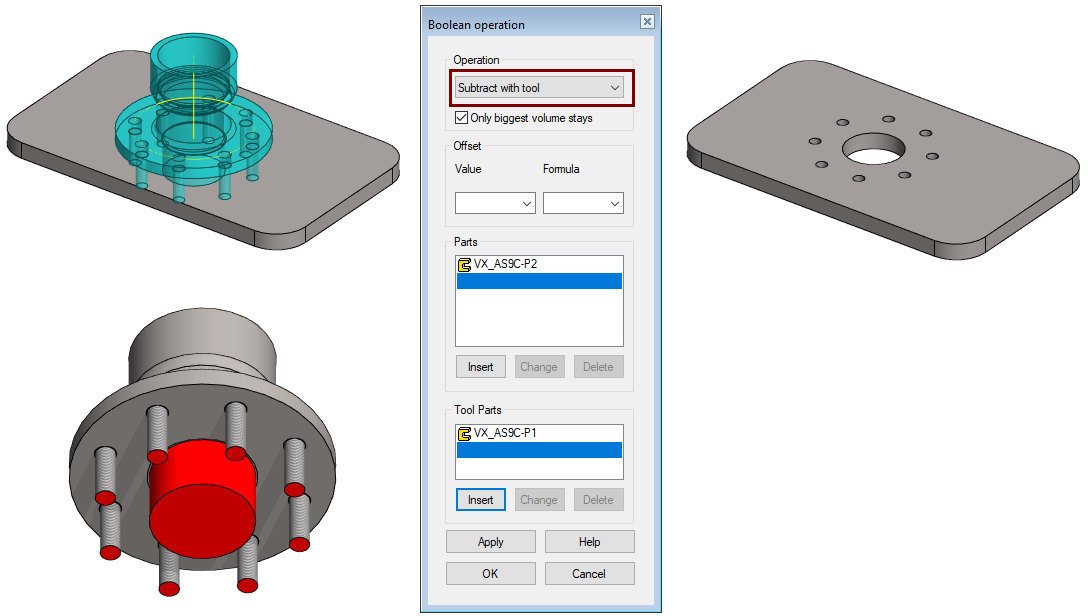
Task: Close the Boolean operation dialog
Action: (647, 22)
